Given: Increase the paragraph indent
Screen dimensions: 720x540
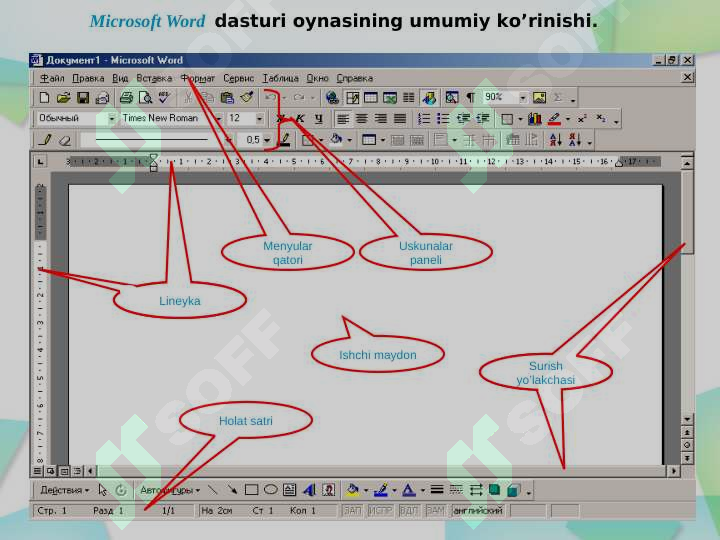Looking at the screenshot, I should pyautogui.click(x=482, y=119).
